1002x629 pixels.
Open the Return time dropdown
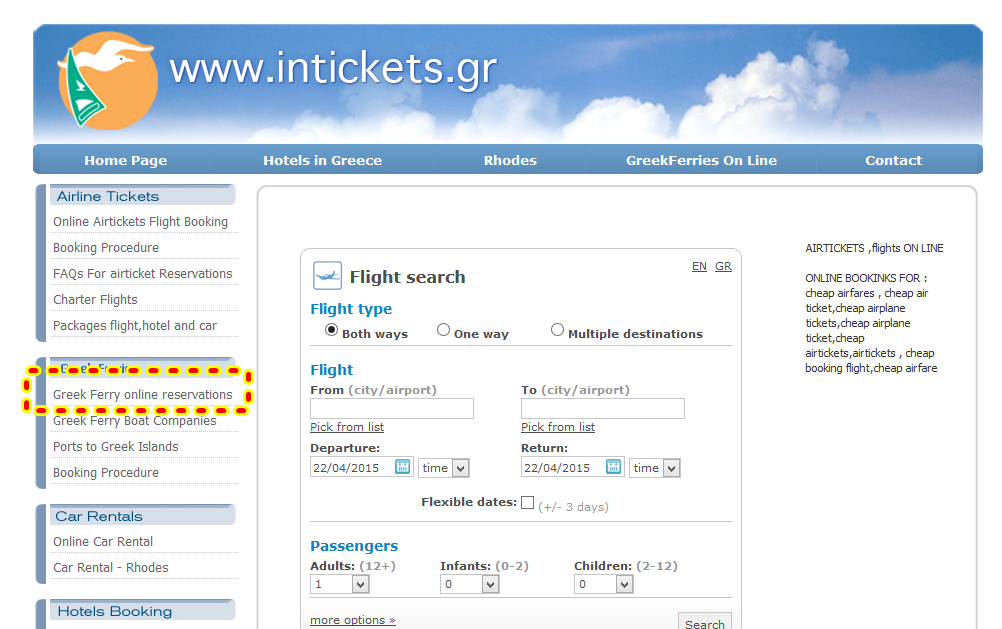click(x=655, y=468)
